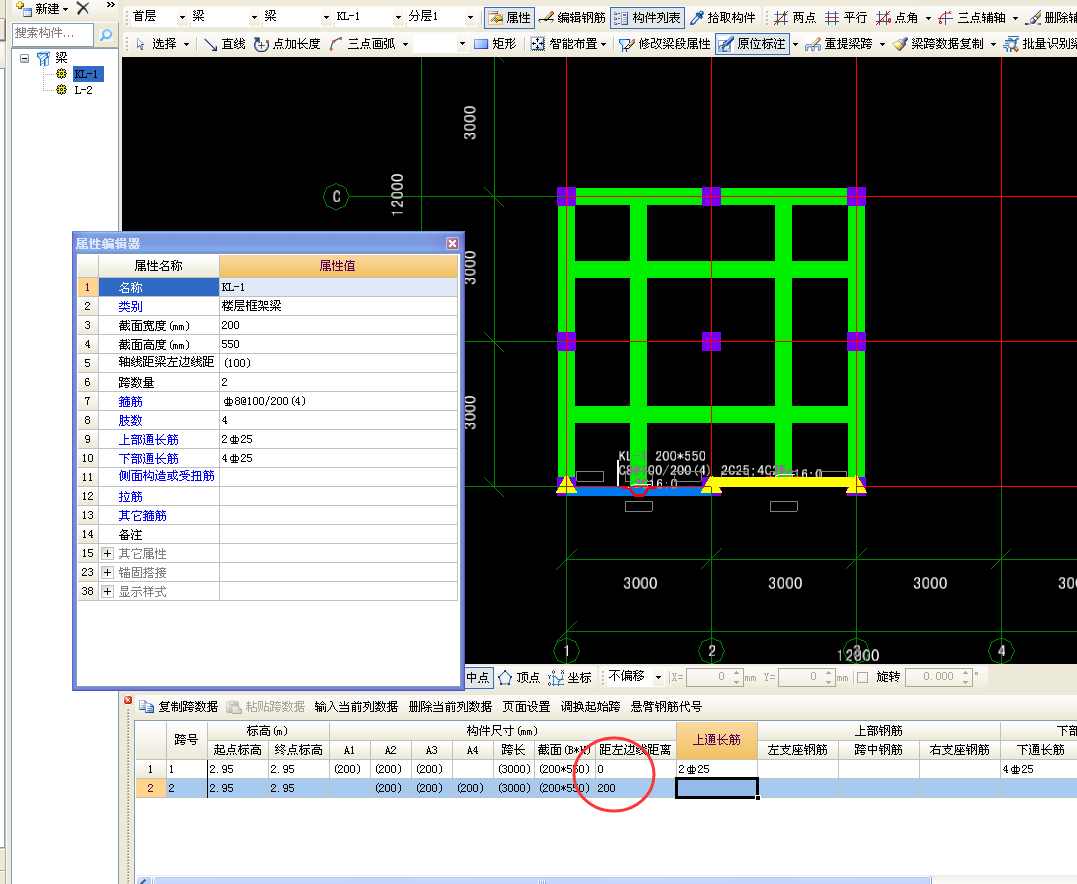Click the X offset input field
1077x884 pixels.
[x=709, y=677]
